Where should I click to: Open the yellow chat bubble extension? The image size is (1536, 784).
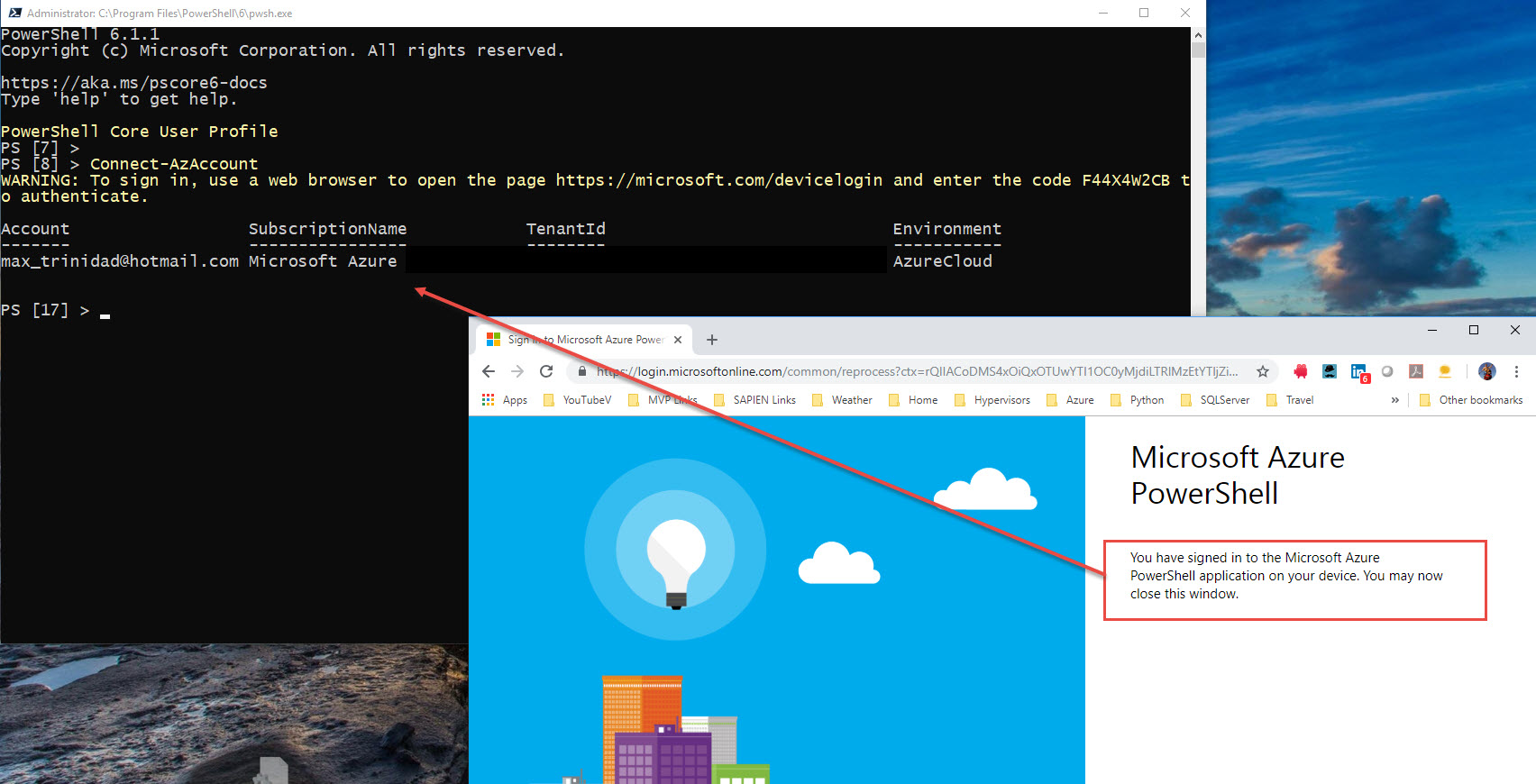(x=1445, y=371)
